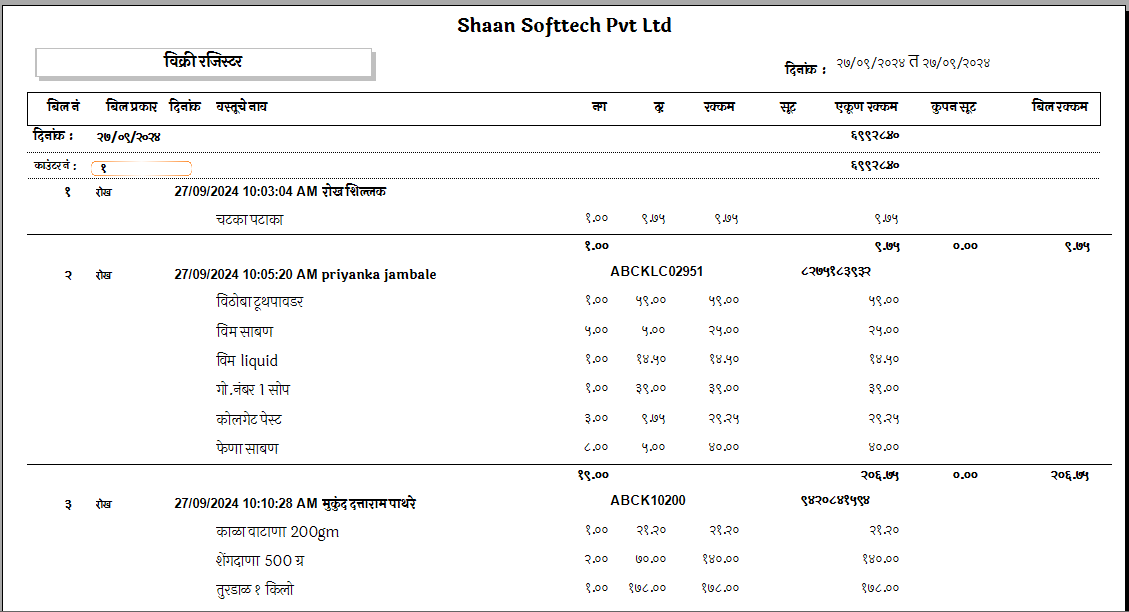
Task: Select the कोलगेट पेस्ट item
Action: [x=249, y=419]
